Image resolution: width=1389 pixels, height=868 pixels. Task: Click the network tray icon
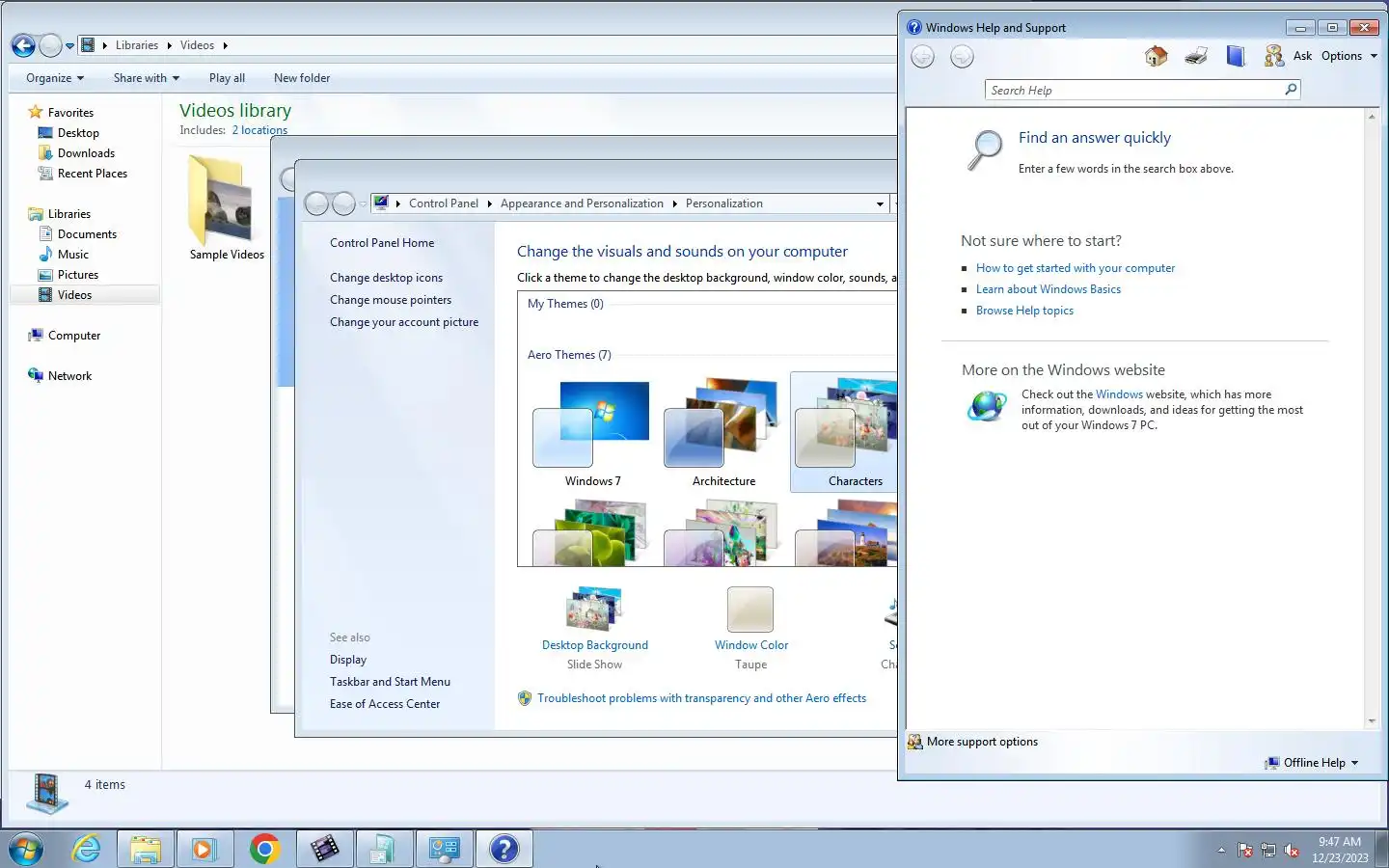1268,851
